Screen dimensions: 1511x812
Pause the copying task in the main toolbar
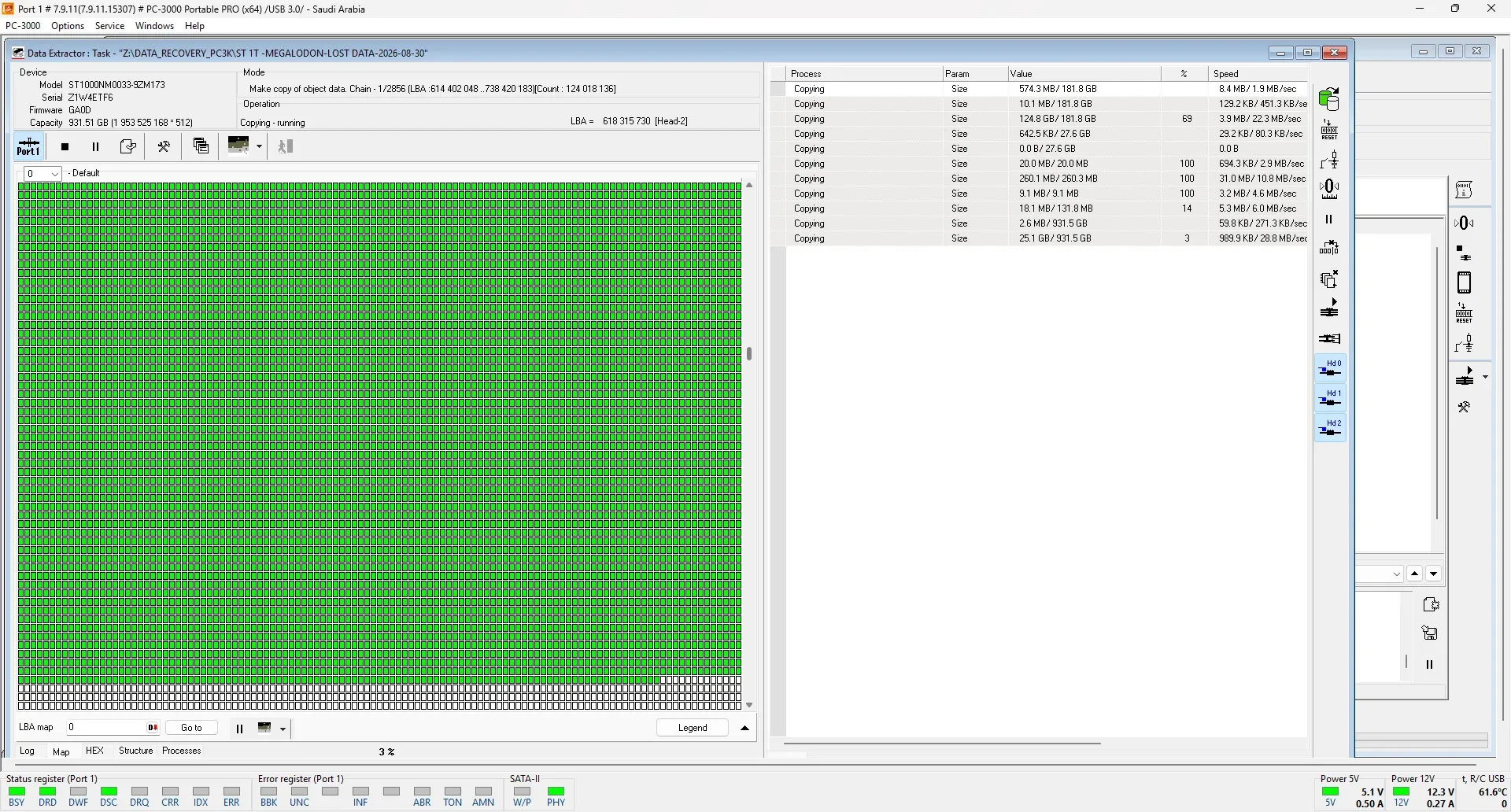point(96,147)
